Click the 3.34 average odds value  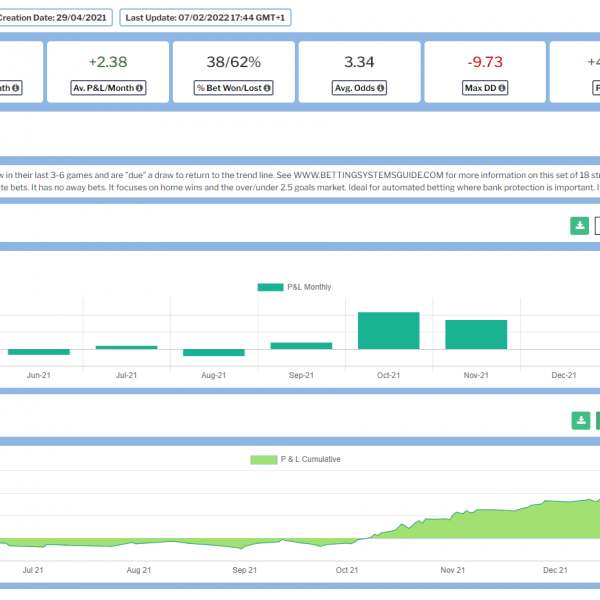pos(359,62)
